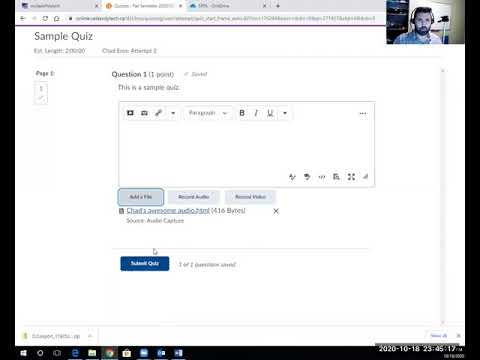Expand the downloaded file options caret
The width and height of the screenshot is (480, 360).
[x=90, y=336]
